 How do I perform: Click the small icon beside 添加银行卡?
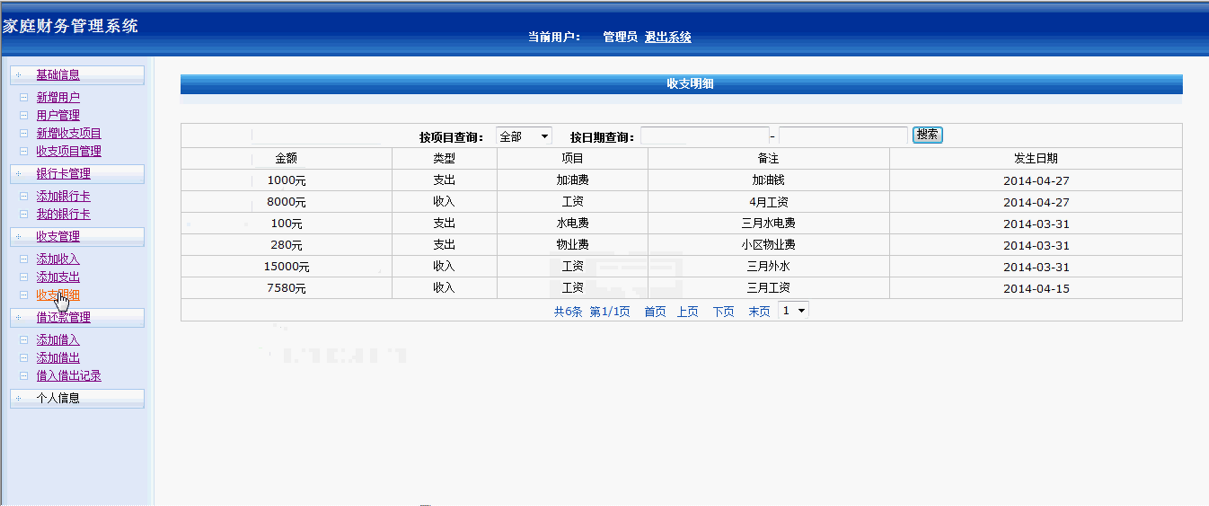point(24,197)
